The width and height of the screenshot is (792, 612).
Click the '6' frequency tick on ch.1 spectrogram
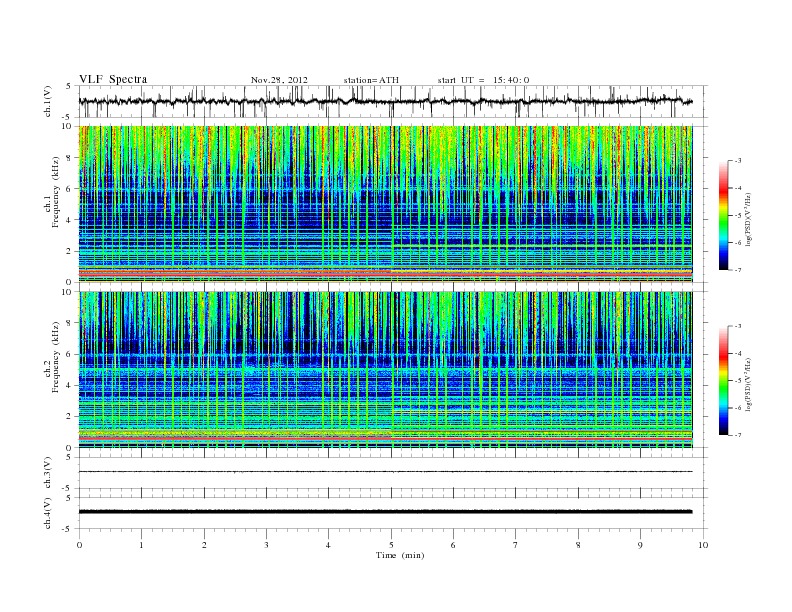(70, 188)
